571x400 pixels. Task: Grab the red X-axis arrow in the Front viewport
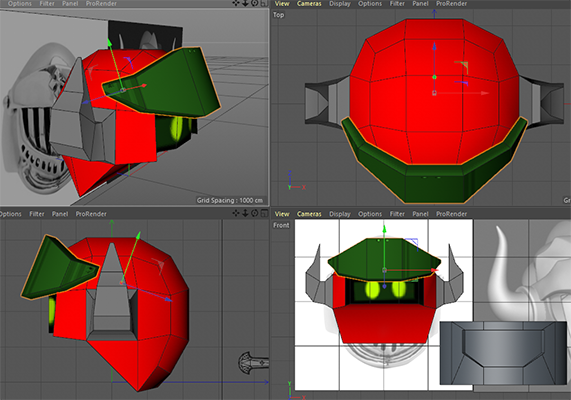tap(434, 270)
